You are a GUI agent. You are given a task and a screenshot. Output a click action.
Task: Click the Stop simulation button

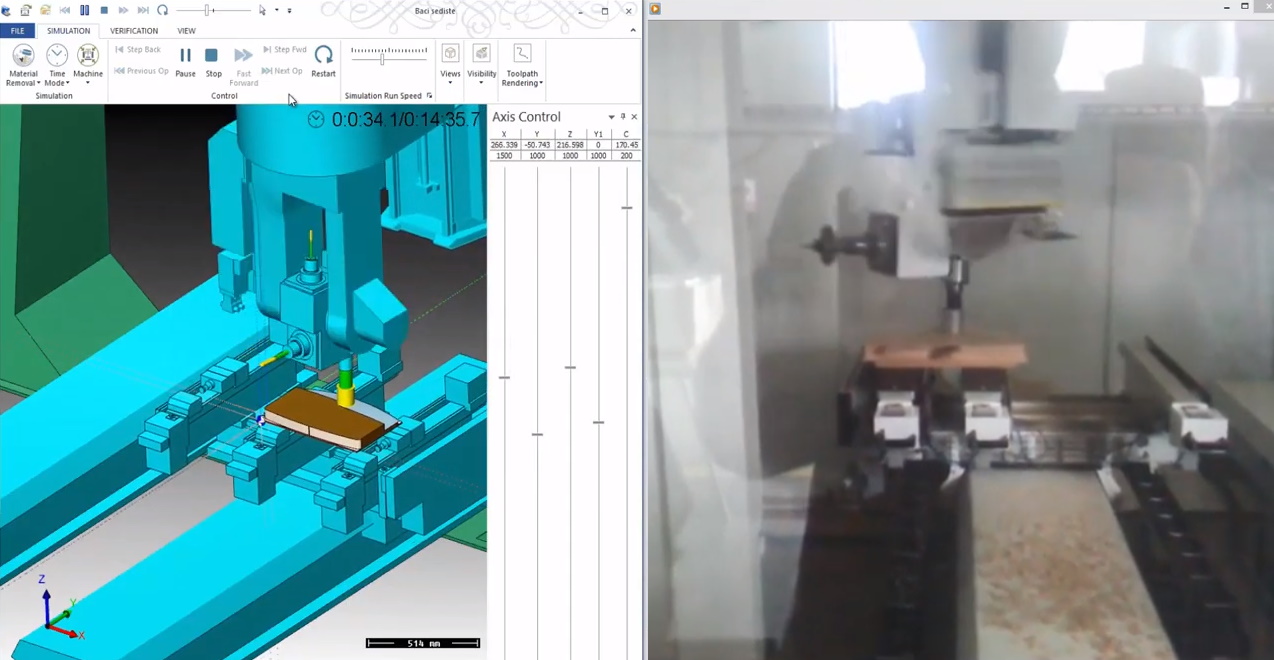pyautogui.click(x=213, y=60)
